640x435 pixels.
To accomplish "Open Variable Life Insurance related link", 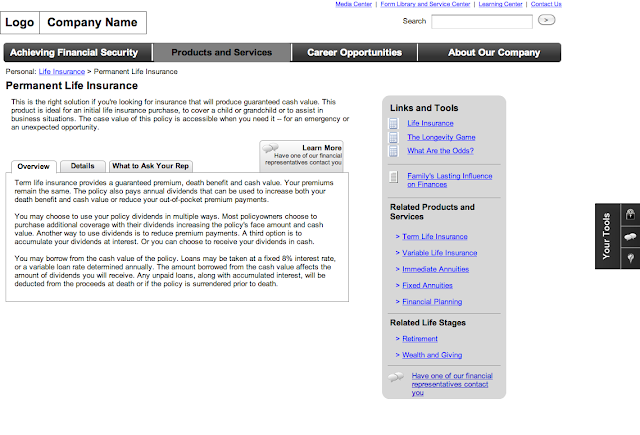I will tap(440, 253).
